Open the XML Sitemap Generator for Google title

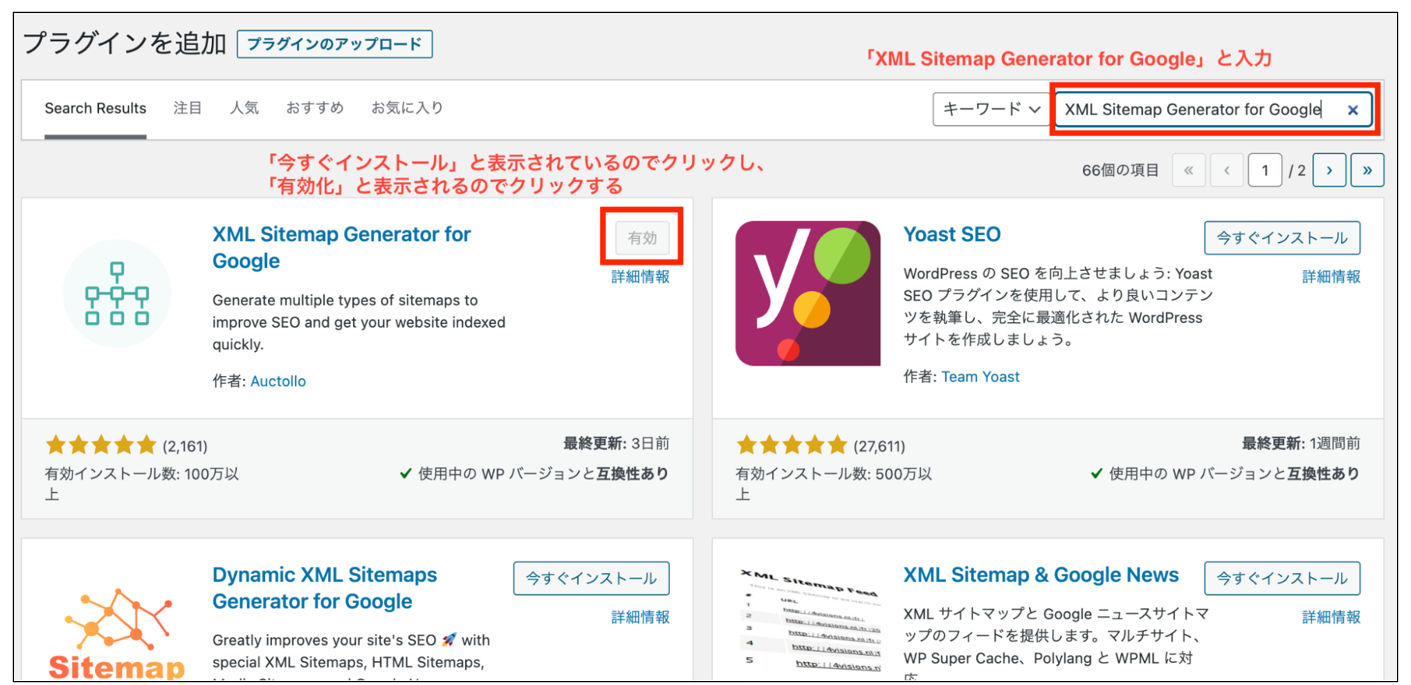point(341,247)
